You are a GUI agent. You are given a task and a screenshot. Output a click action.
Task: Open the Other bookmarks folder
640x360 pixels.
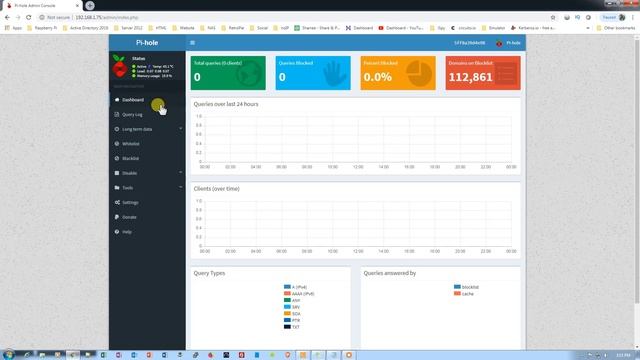point(616,28)
